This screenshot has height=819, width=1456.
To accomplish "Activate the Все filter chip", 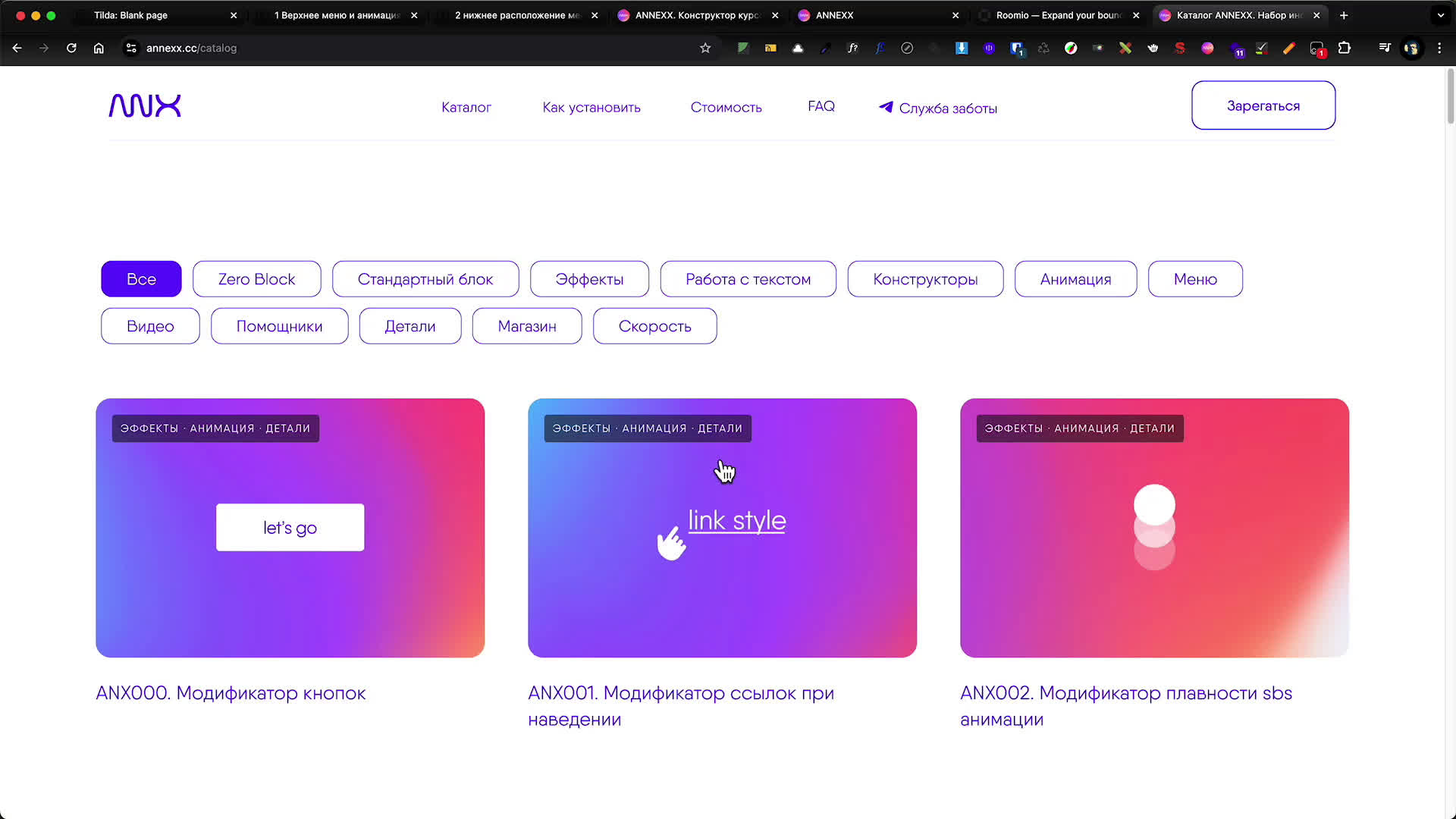I will 141,279.
